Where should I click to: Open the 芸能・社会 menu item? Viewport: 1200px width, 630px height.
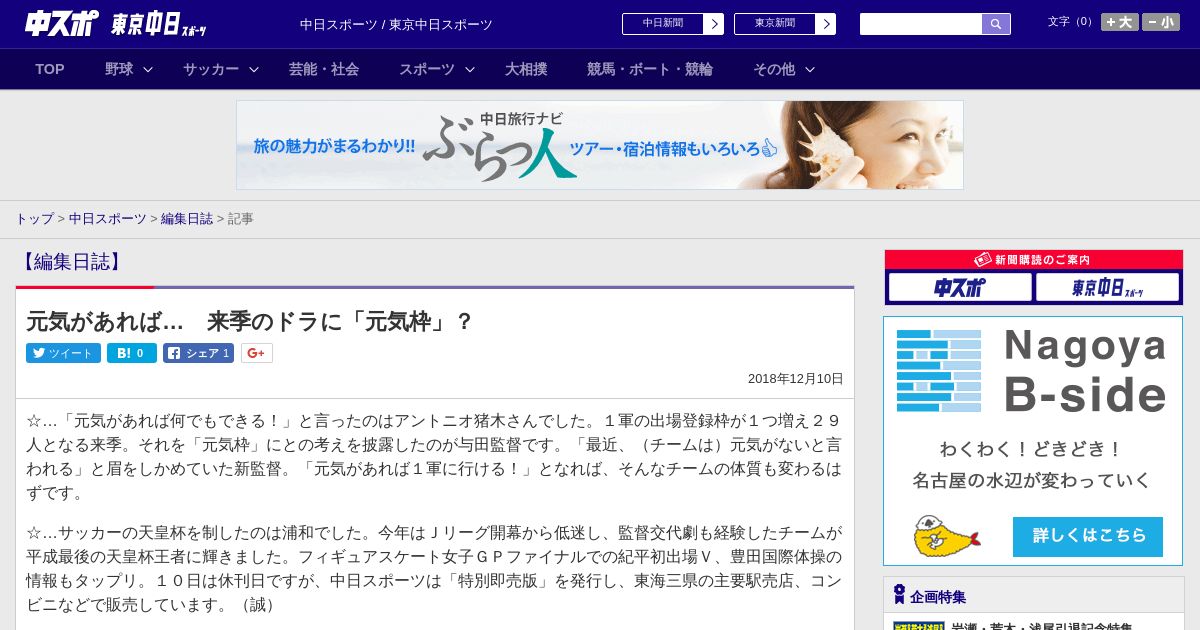click(324, 69)
